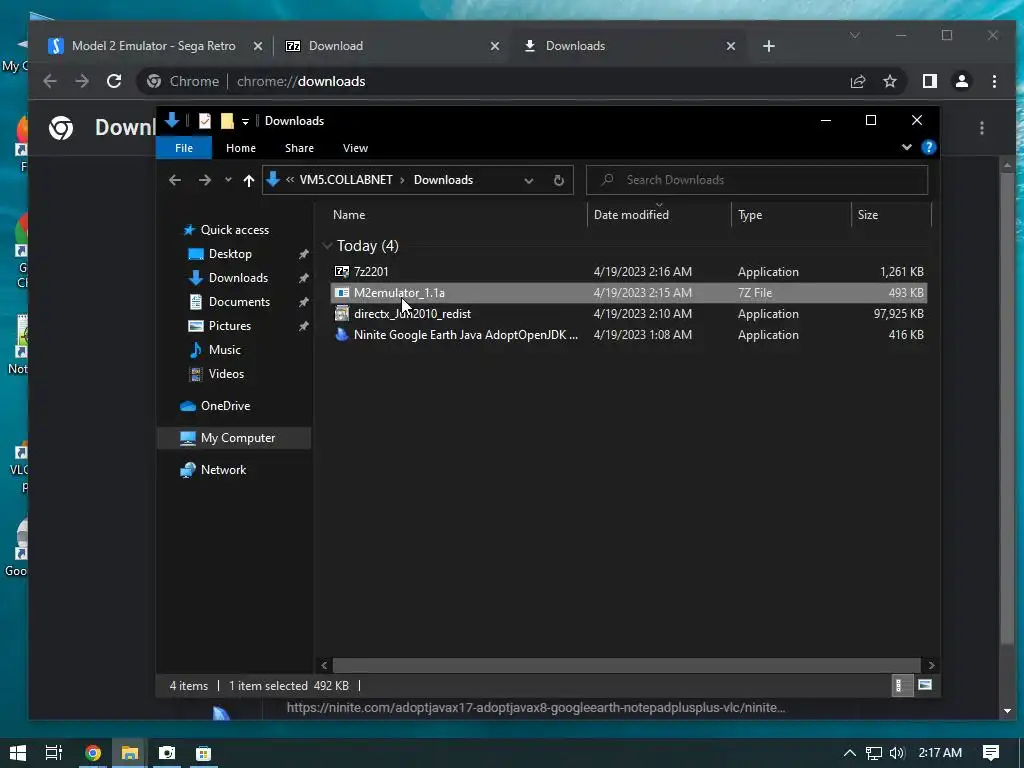Viewport: 1024px width, 768px height.
Task: Bookmark this page with star icon
Action: tap(889, 82)
